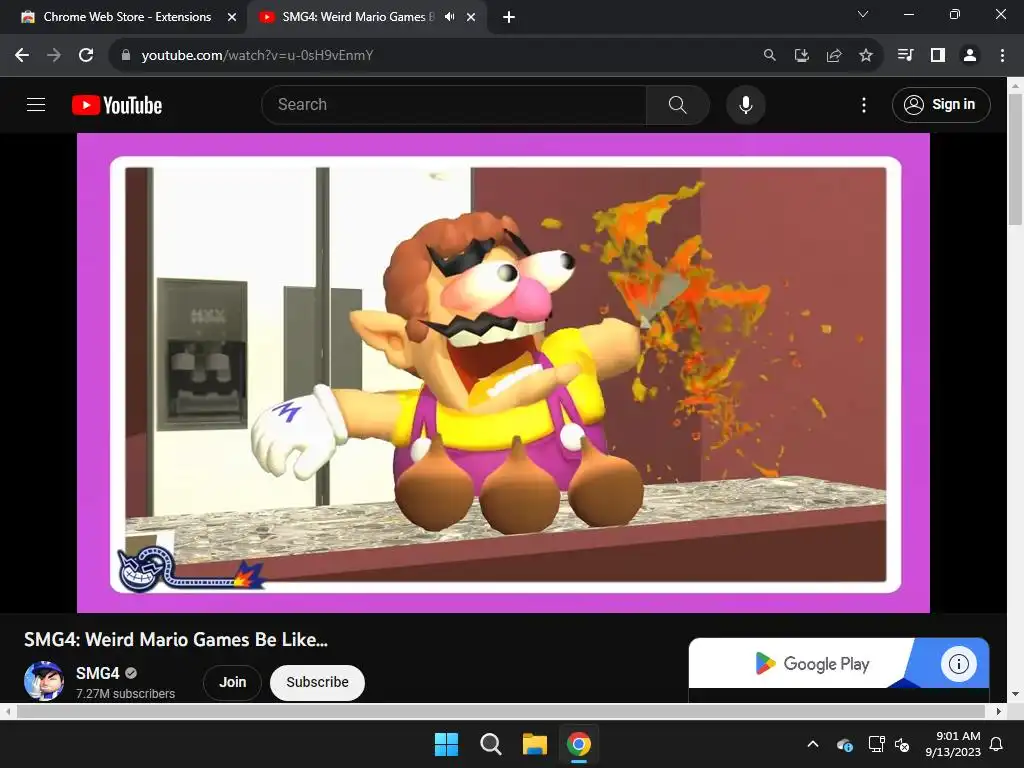Click the Chrome taskbar icon

click(x=579, y=744)
